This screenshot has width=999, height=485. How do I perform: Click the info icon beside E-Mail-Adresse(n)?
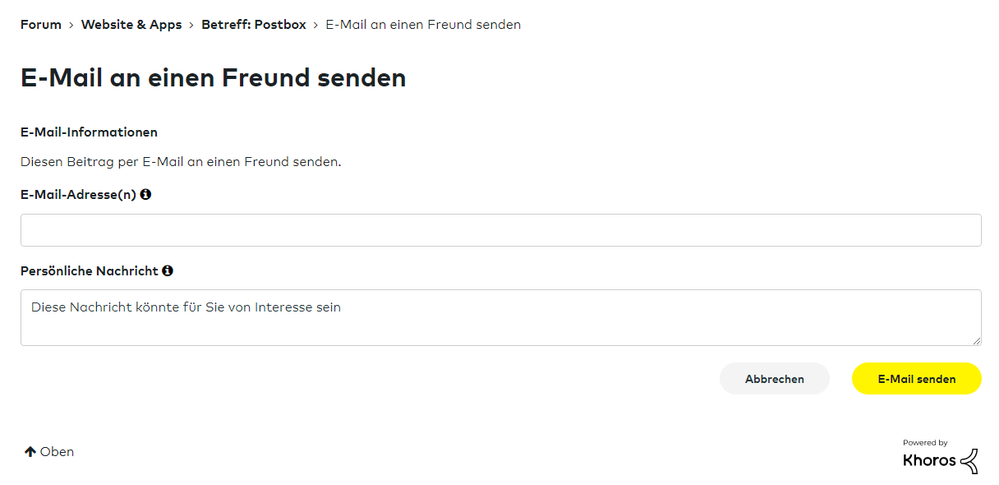pos(146,195)
